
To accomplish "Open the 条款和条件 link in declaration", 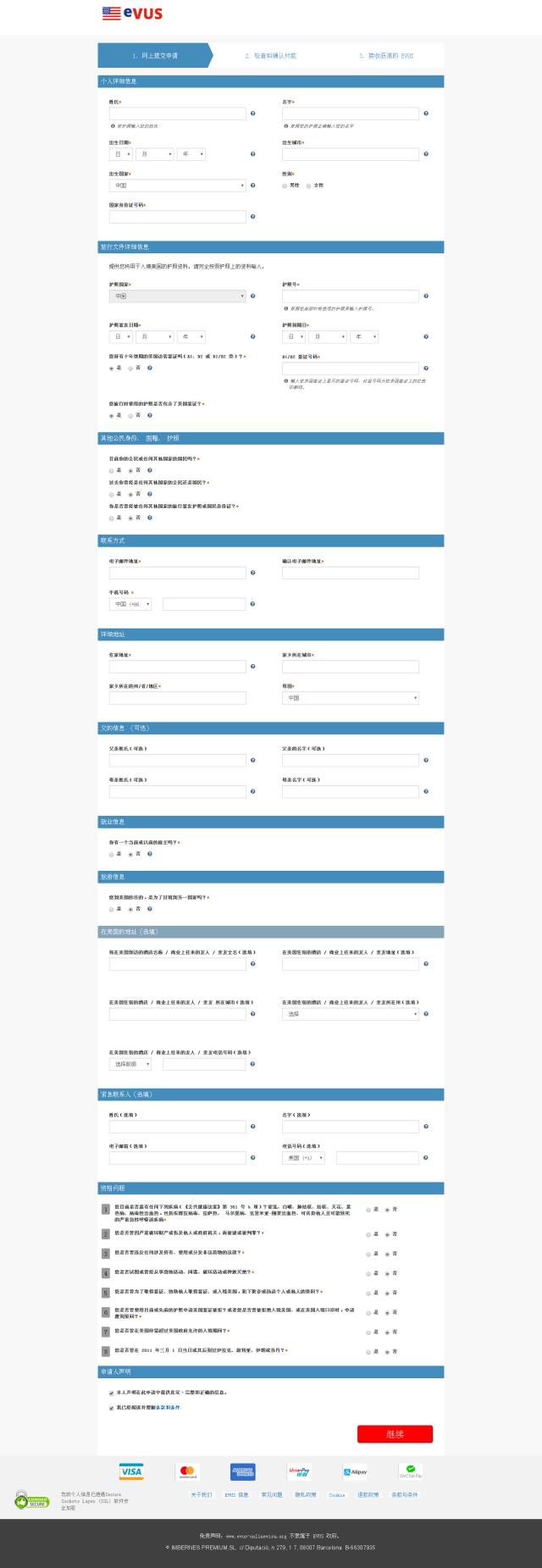I will click(168, 1408).
